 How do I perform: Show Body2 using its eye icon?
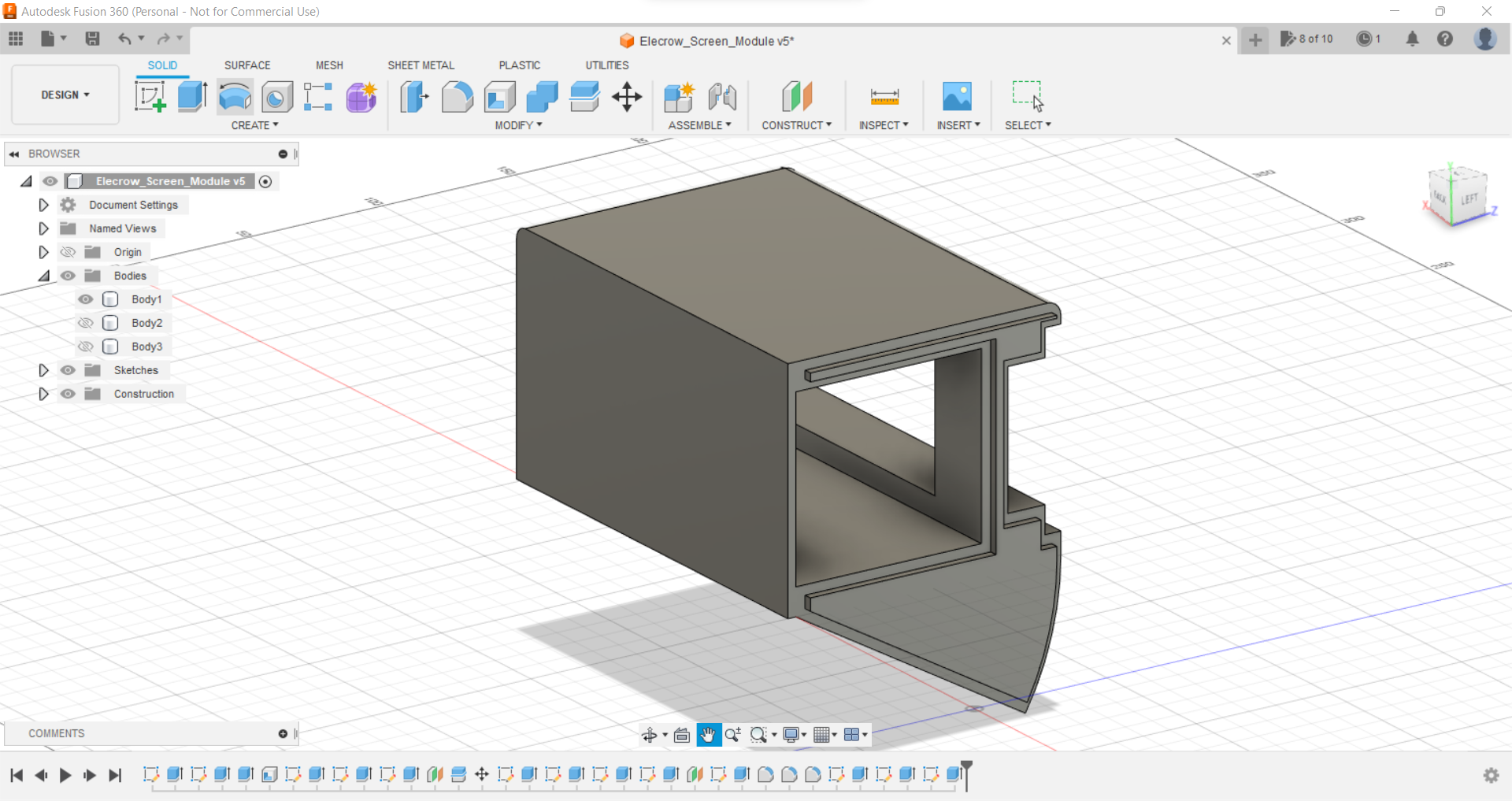(x=86, y=323)
